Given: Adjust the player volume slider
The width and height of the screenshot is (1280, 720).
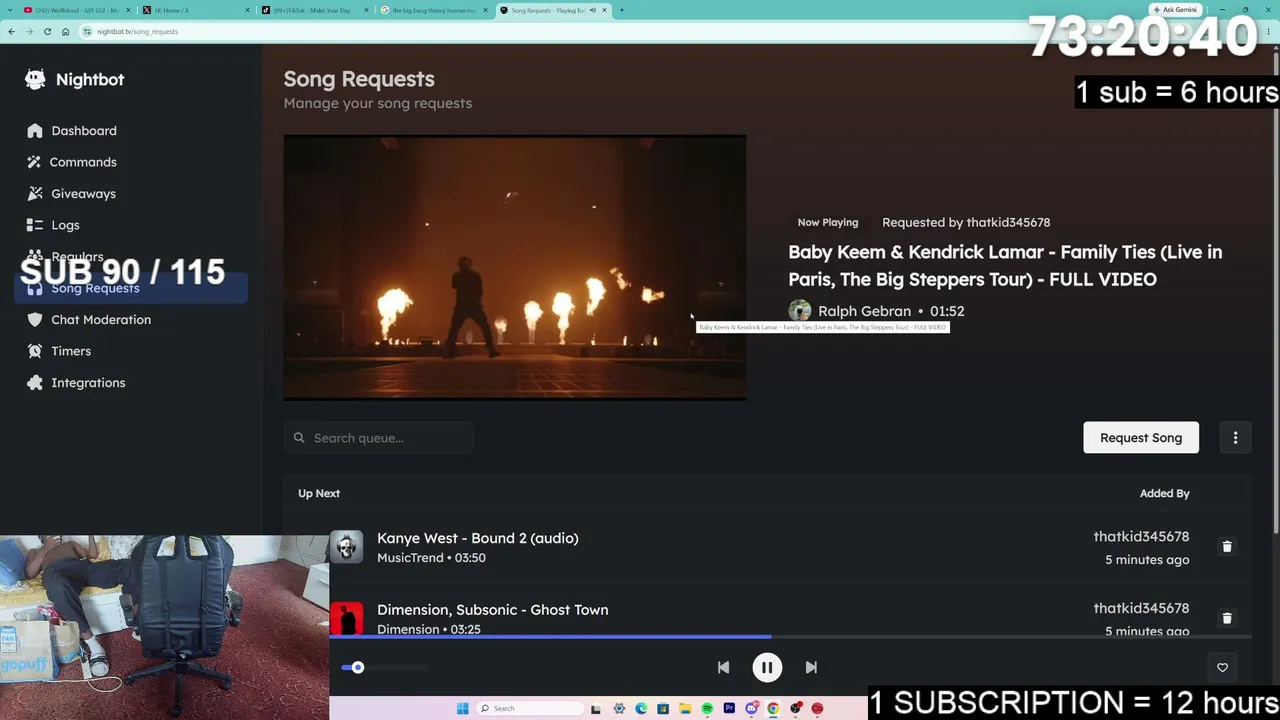Looking at the screenshot, I should (385, 668).
